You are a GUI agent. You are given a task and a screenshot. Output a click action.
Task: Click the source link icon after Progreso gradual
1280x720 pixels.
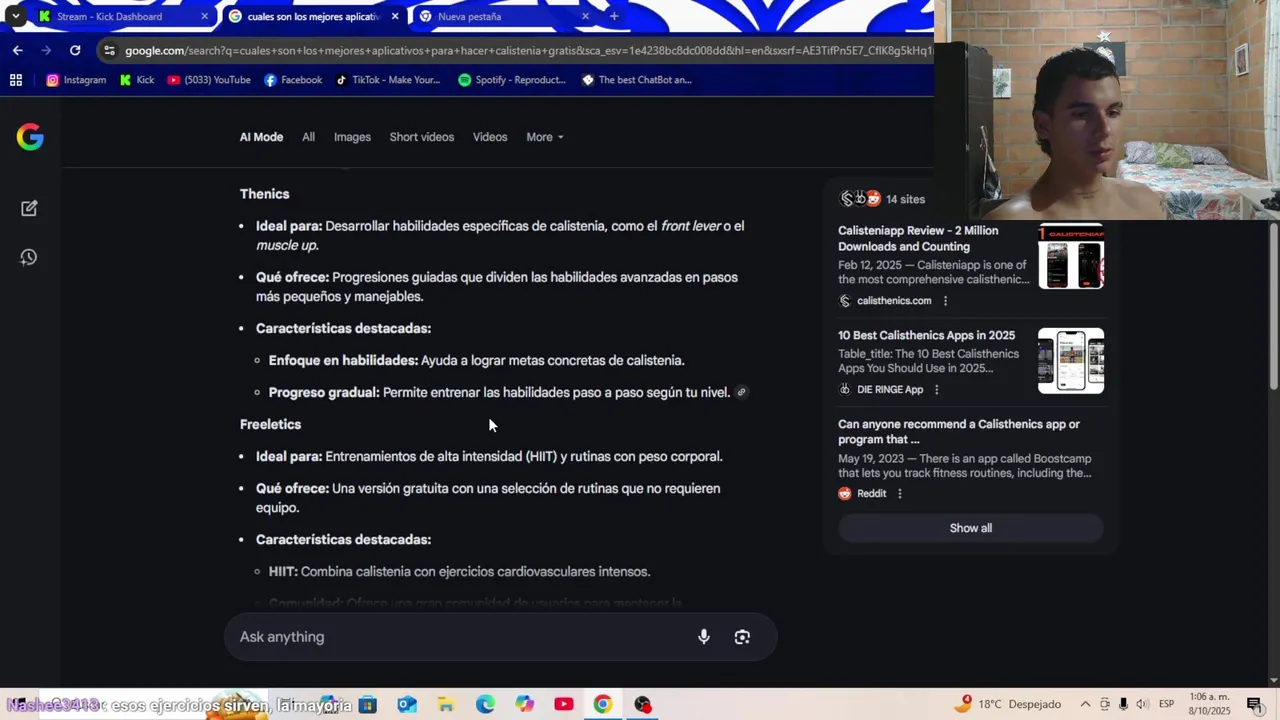pos(741,392)
